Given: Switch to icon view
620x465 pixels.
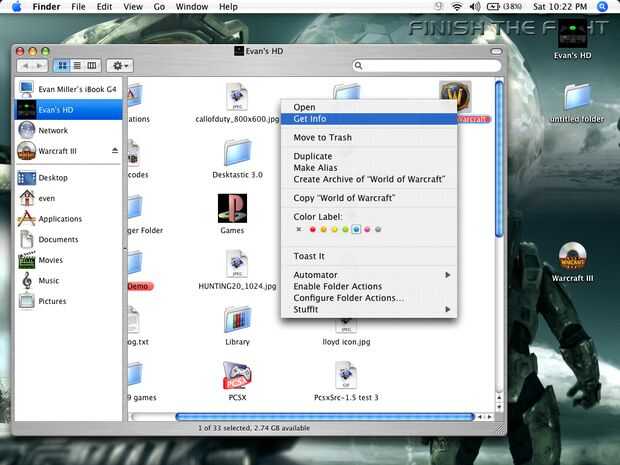Looking at the screenshot, I should pyautogui.click(x=62, y=66).
